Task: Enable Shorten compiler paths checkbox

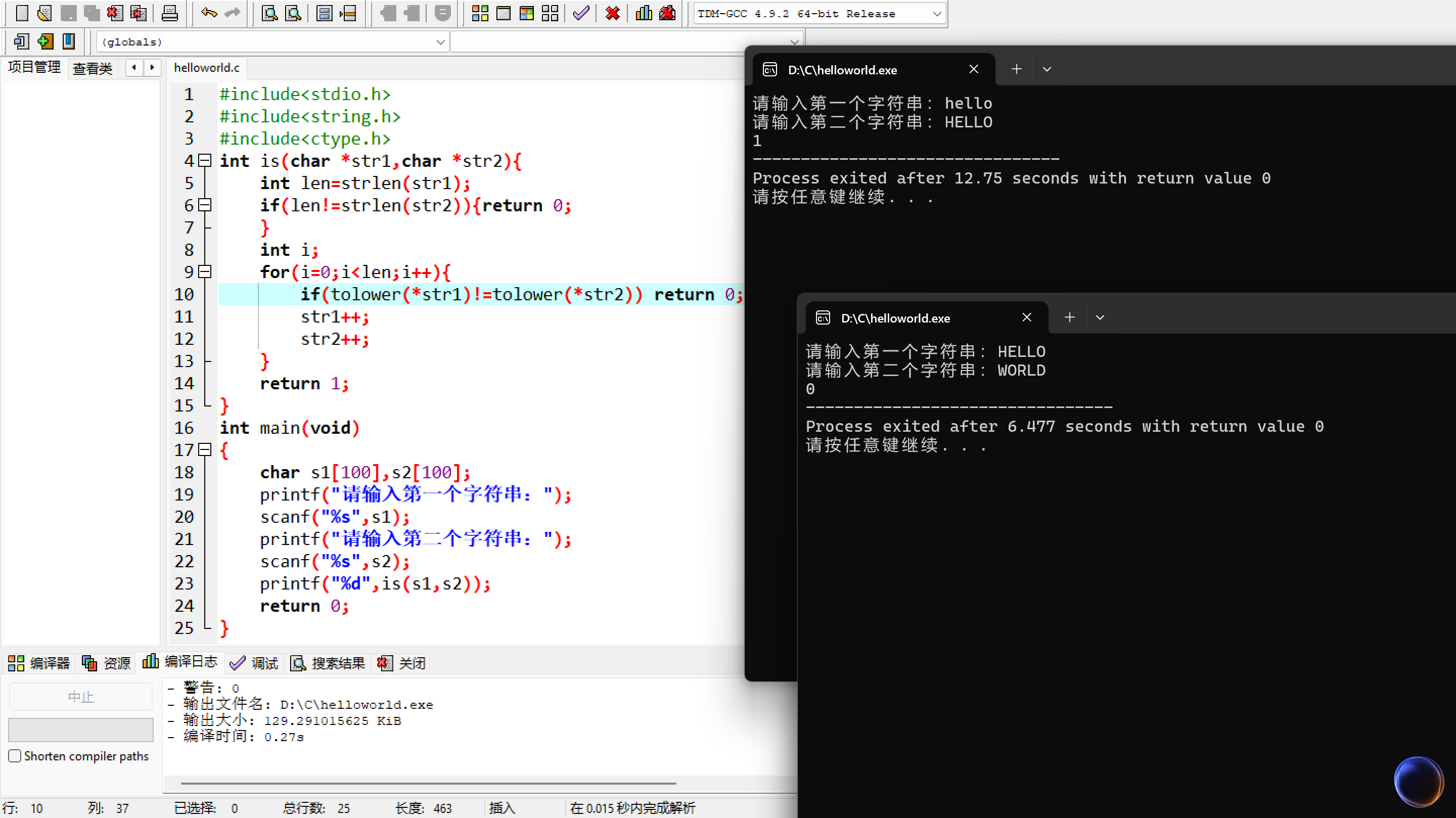Action: coord(15,756)
